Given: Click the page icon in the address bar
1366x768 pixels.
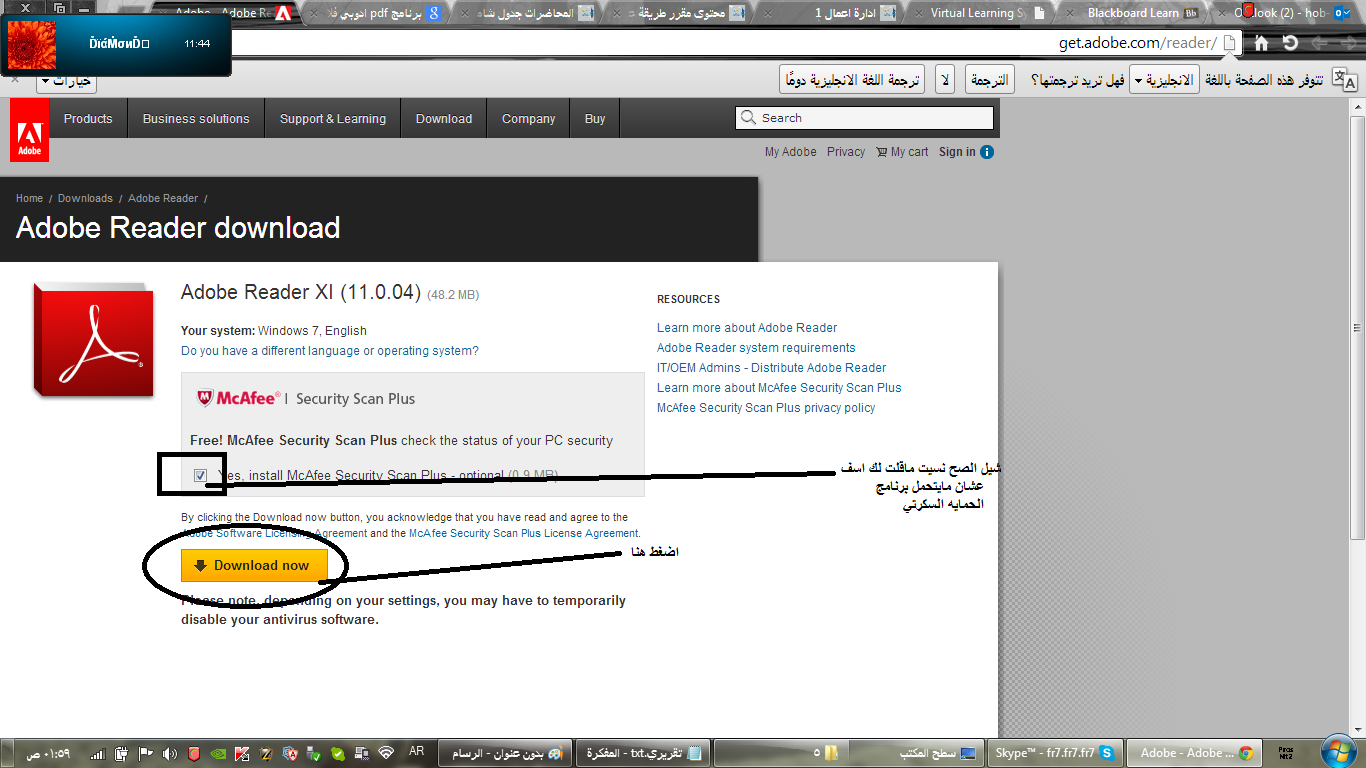Looking at the screenshot, I should coord(1230,43).
